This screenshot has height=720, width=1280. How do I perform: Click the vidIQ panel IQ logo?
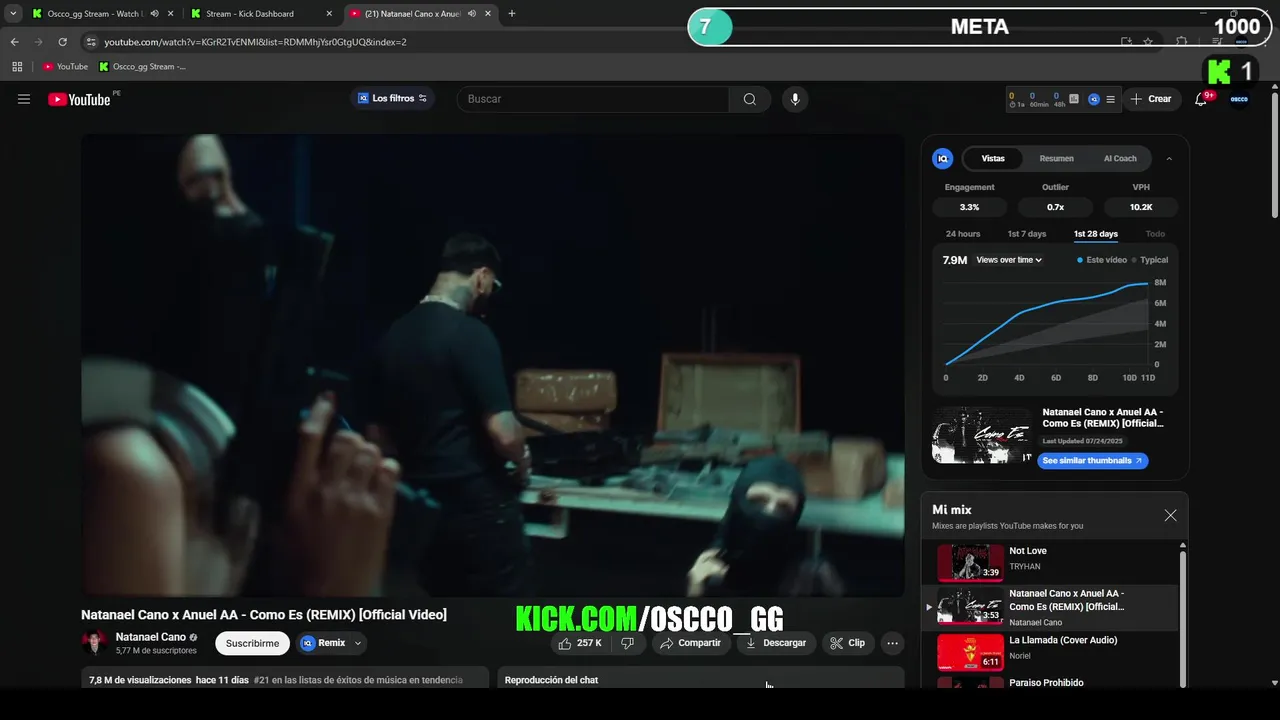[942, 158]
